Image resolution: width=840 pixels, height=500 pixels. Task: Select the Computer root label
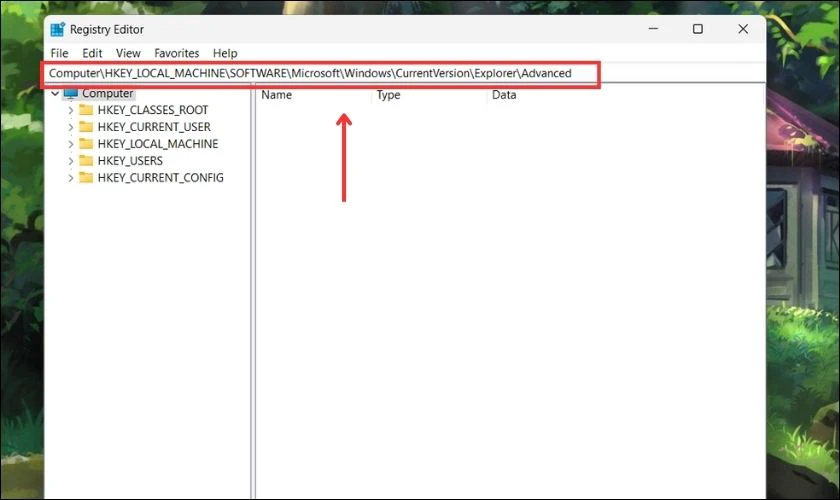point(107,93)
